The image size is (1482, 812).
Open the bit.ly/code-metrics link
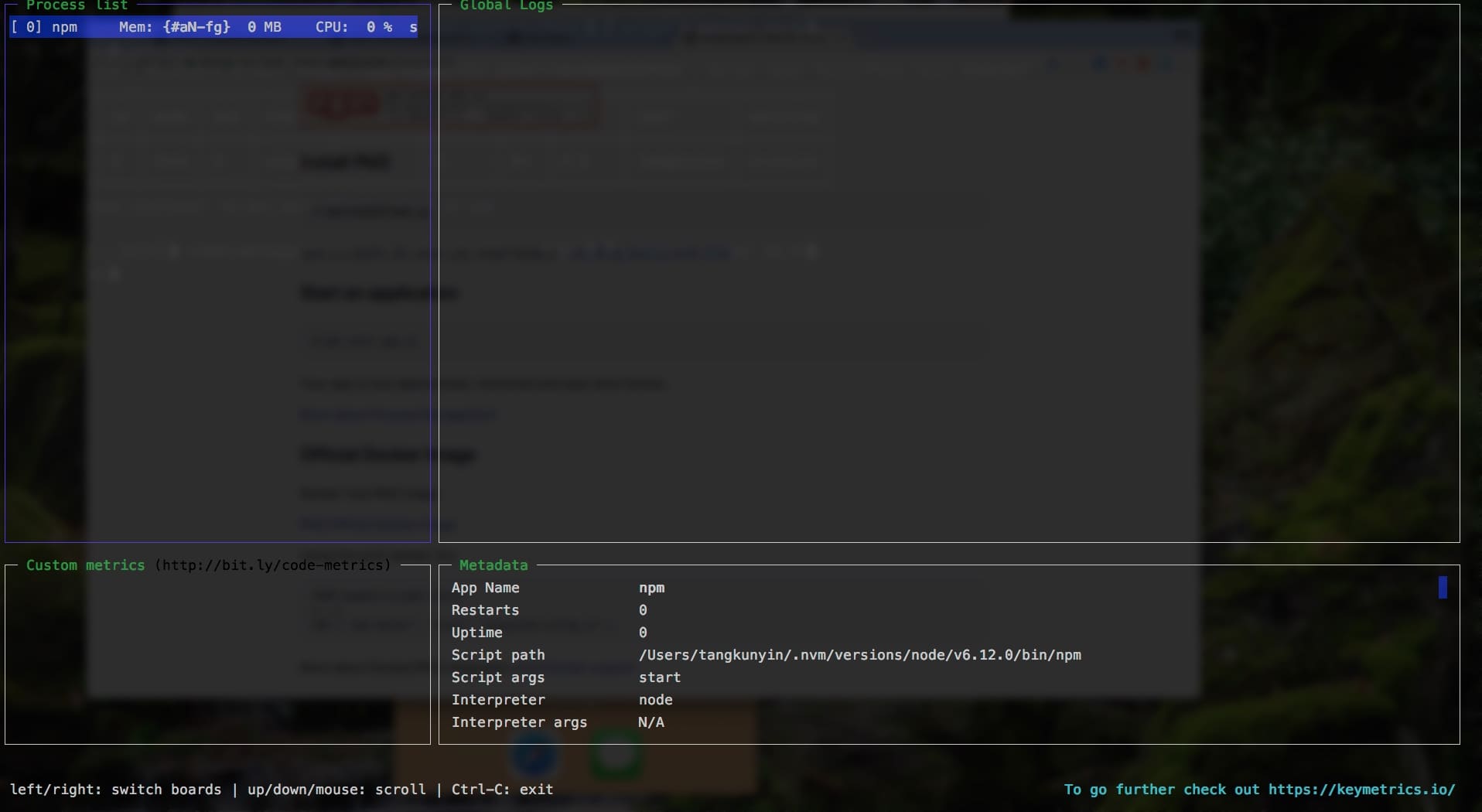click(272, 565)
